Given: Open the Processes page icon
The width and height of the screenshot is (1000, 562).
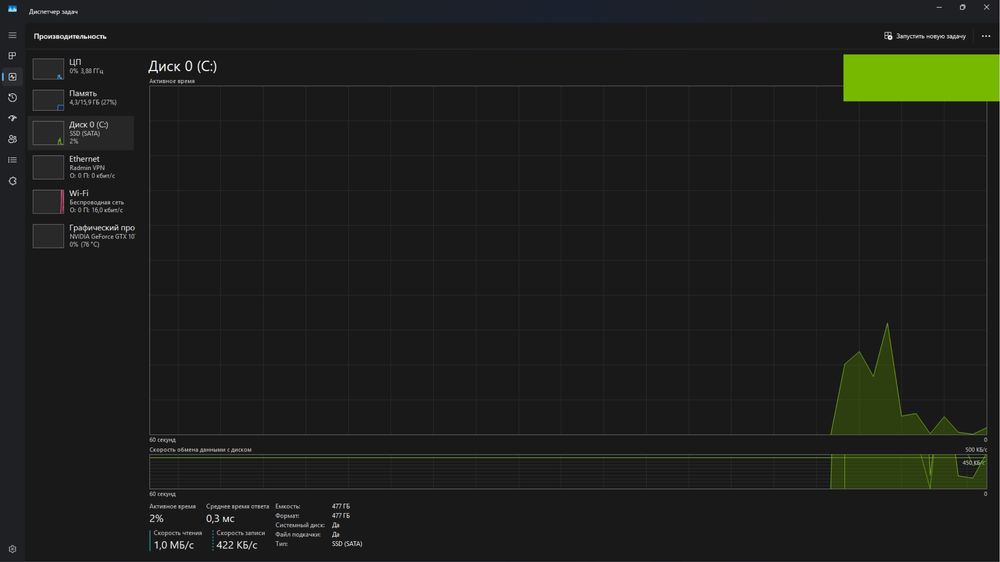Looking at the screenshot, I should (12, 56).
